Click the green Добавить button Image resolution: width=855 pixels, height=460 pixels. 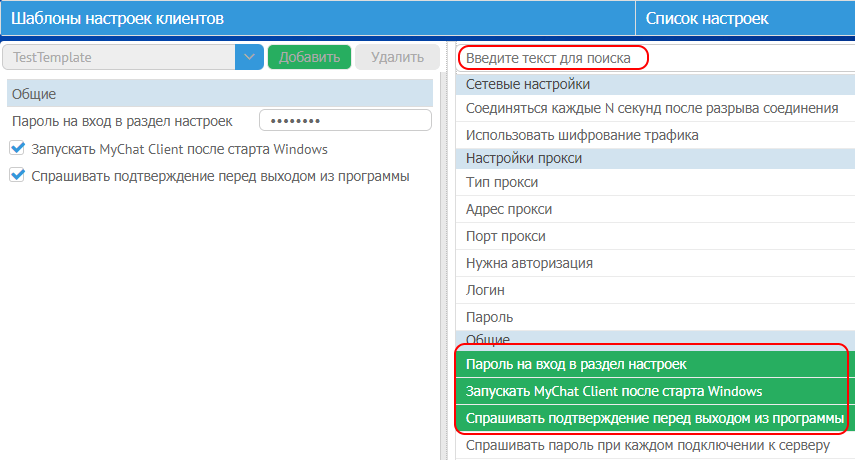pyautogui.click(x=309, y=58)
